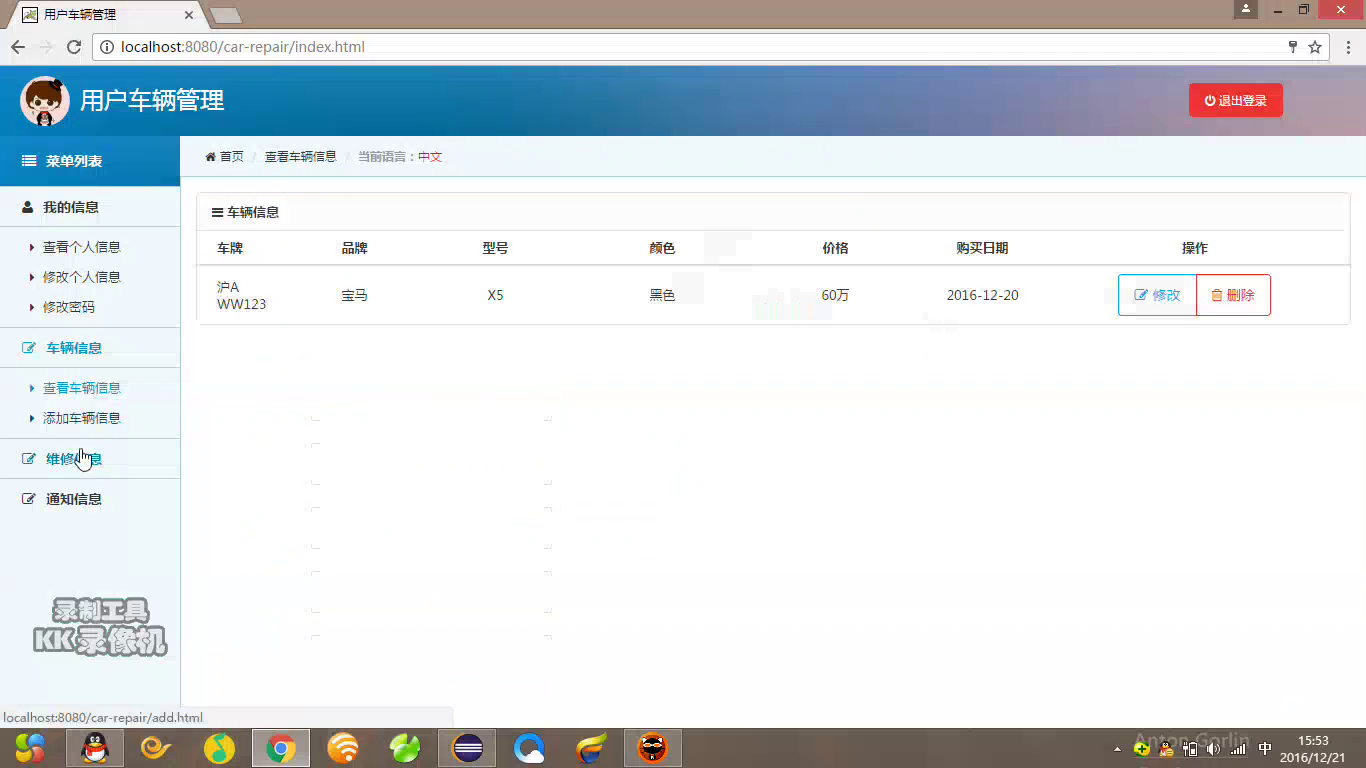Click the 价格 column header

click(x=835, y=248)
